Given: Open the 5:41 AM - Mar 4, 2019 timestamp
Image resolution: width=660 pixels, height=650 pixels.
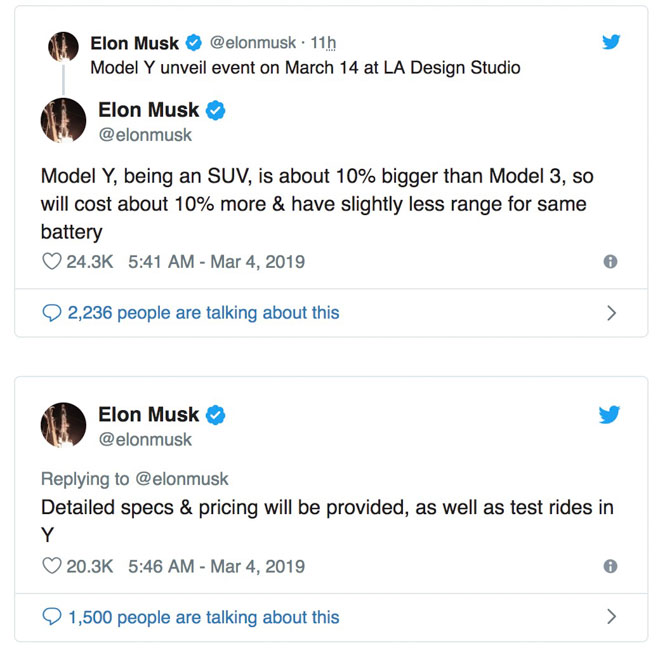Looking at the screenshot, I should [217, 262].
